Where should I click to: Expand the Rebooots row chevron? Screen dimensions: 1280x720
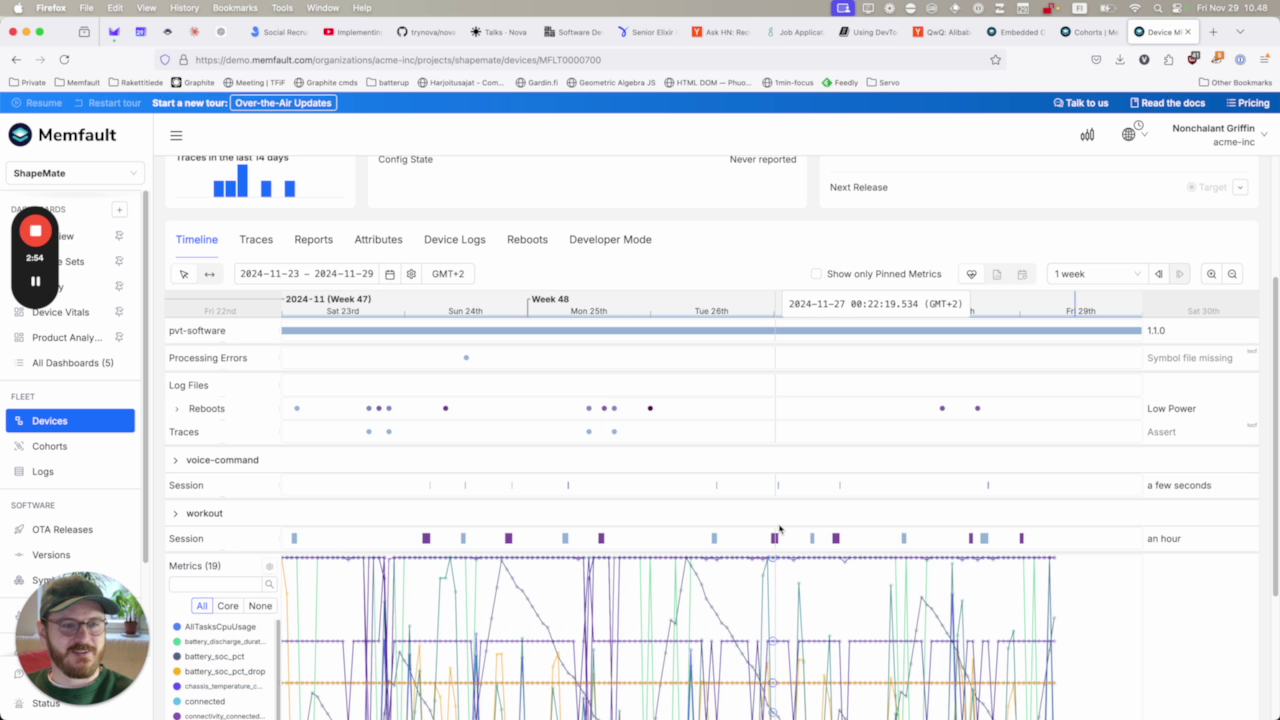[177, 409]
